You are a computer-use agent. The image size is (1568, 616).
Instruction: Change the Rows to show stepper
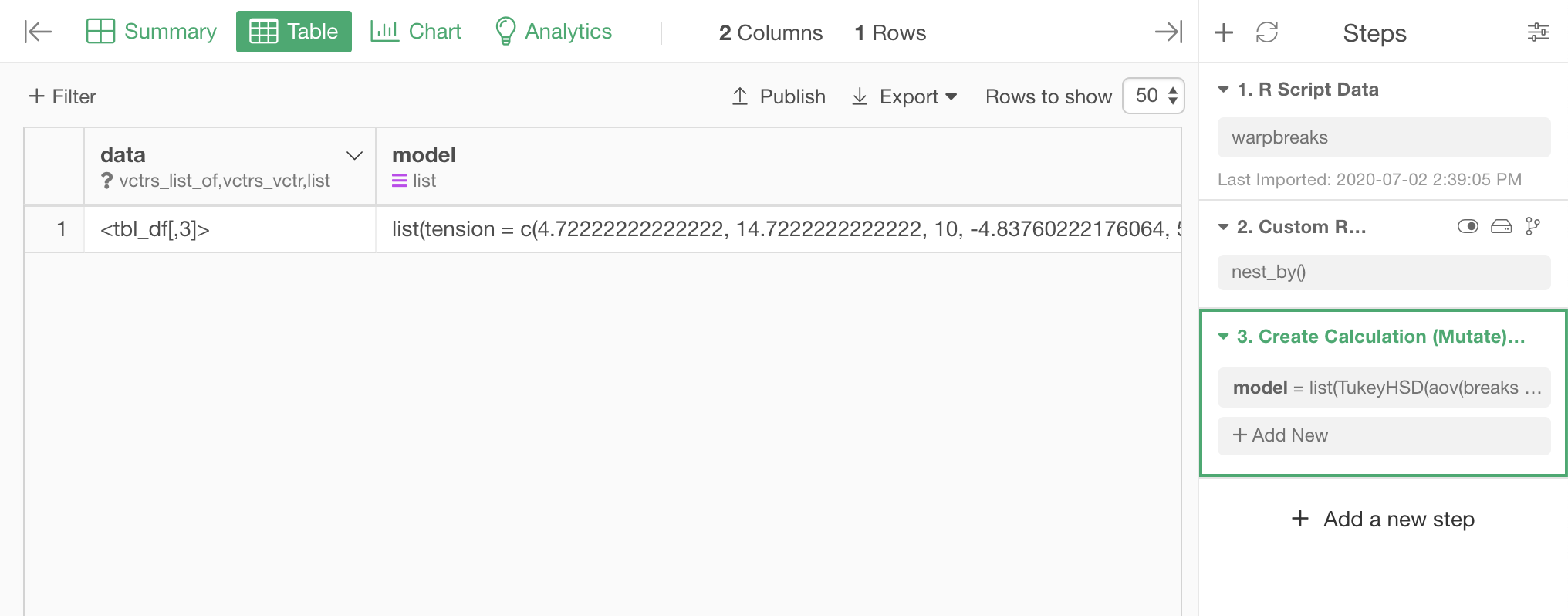pyautogui.click(x=1153, y=96)
